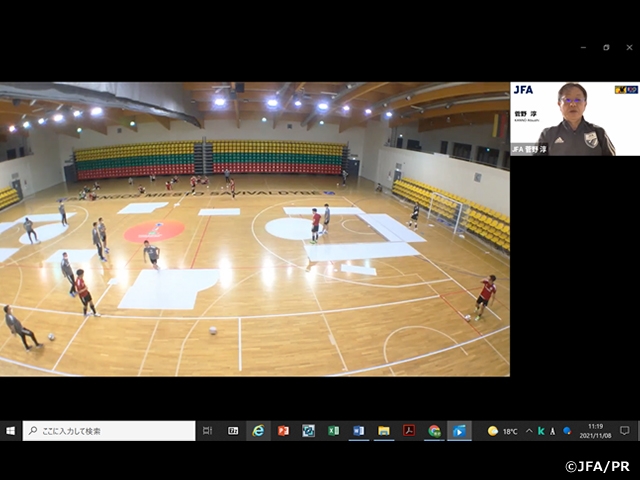Restore down the meeting window
This screenshot has width=640, height=480.
[x=606, y=47]
